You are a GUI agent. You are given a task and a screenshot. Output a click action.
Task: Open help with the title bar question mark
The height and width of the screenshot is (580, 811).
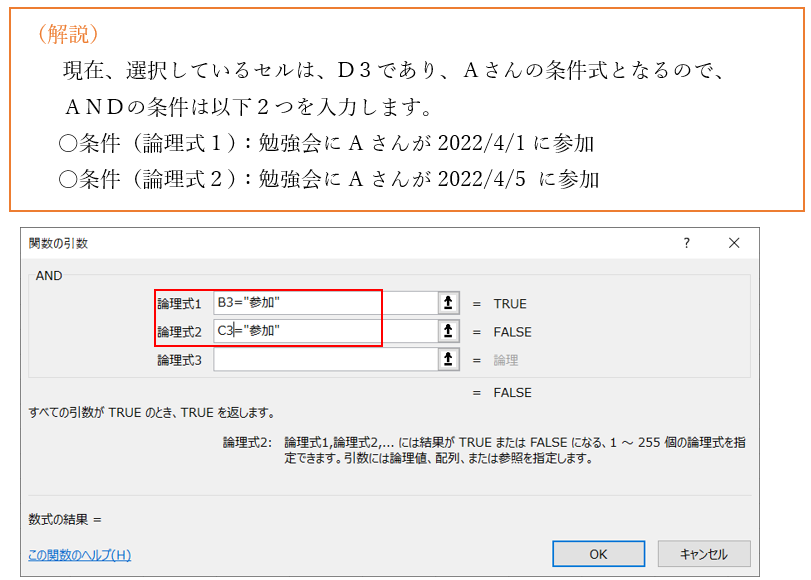click(686, 243)
